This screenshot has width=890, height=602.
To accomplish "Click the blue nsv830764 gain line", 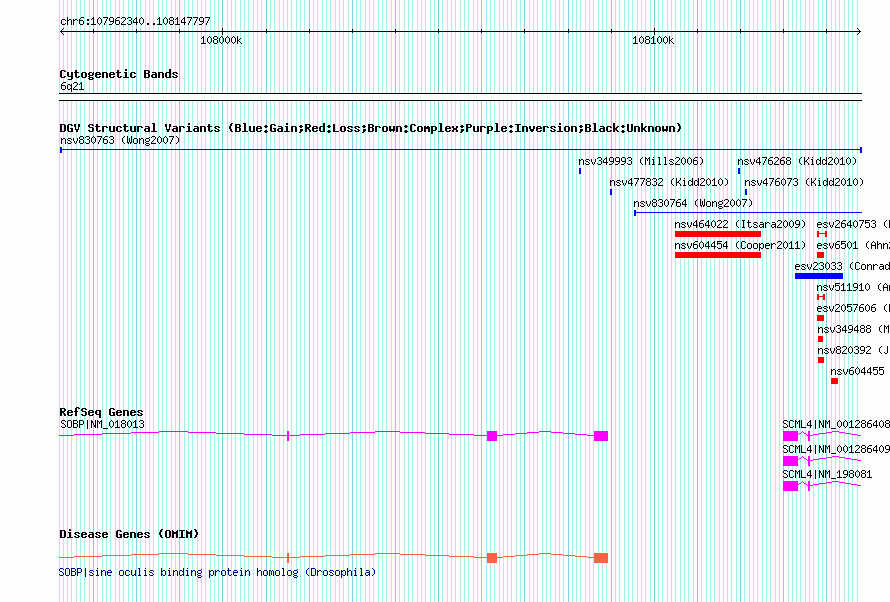I will pyautogui.click(x=748, y=213).
